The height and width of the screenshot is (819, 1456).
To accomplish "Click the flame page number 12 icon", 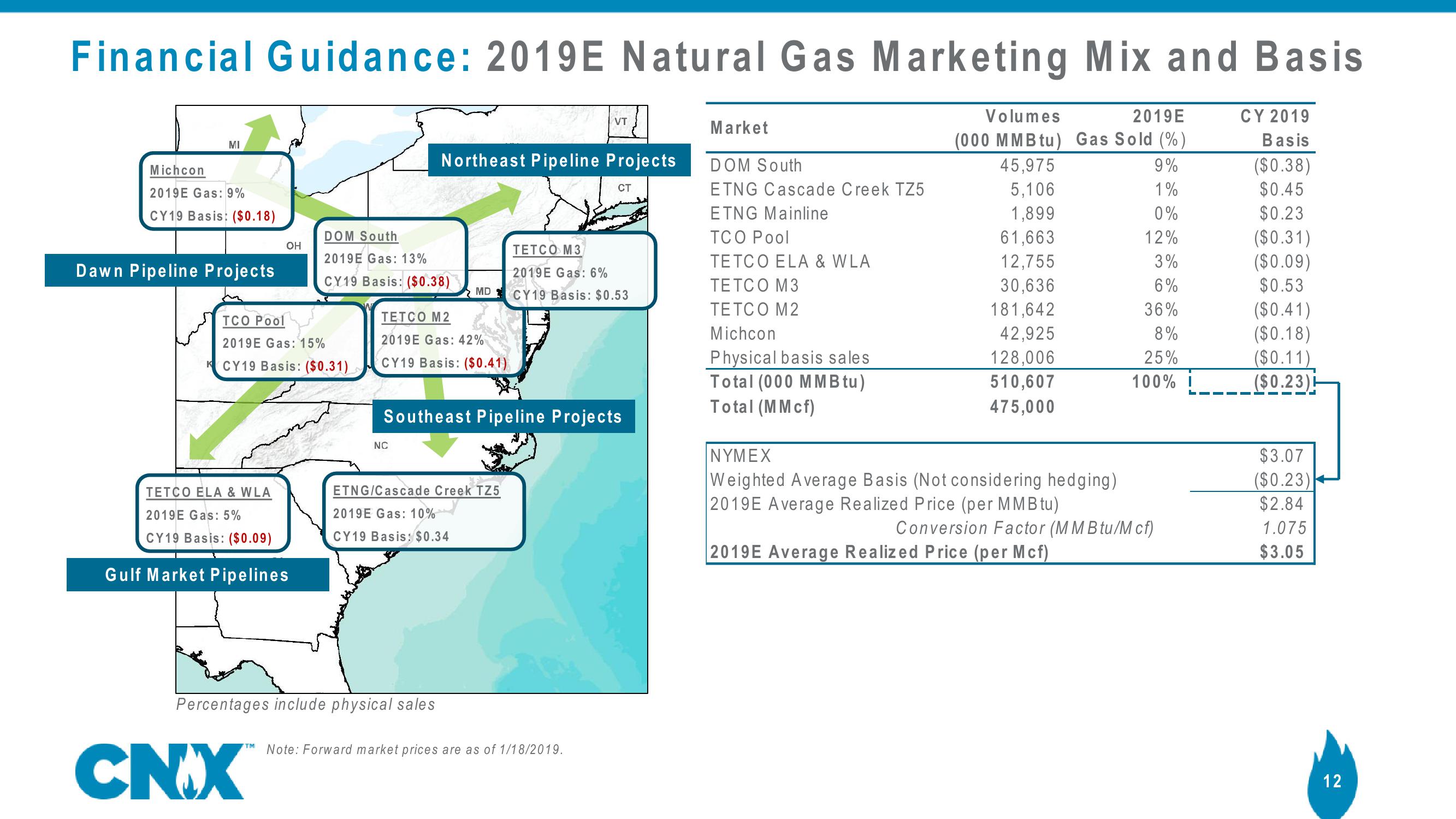I will pos(1331,774).
